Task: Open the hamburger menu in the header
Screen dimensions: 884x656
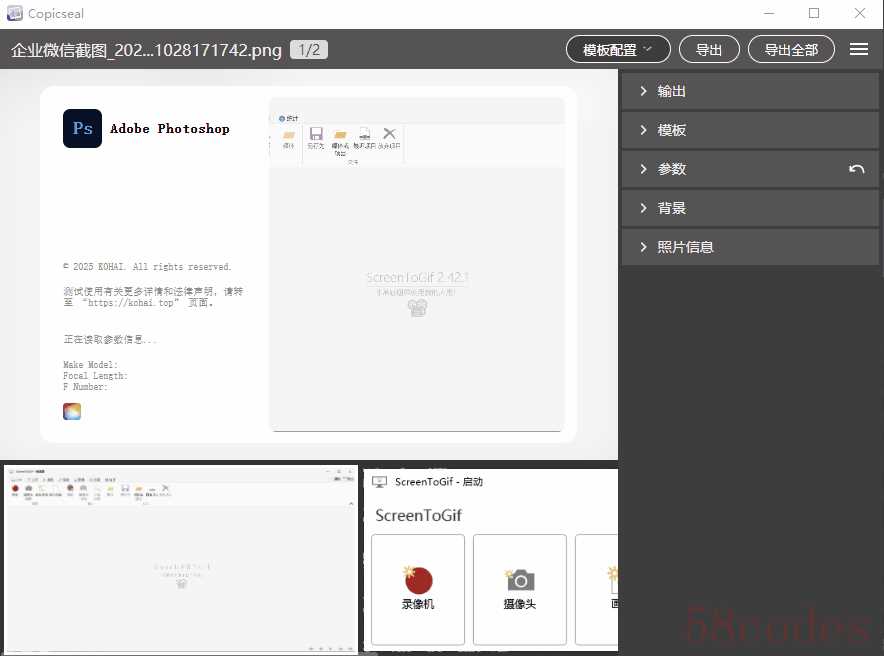Action: [858, 49]
